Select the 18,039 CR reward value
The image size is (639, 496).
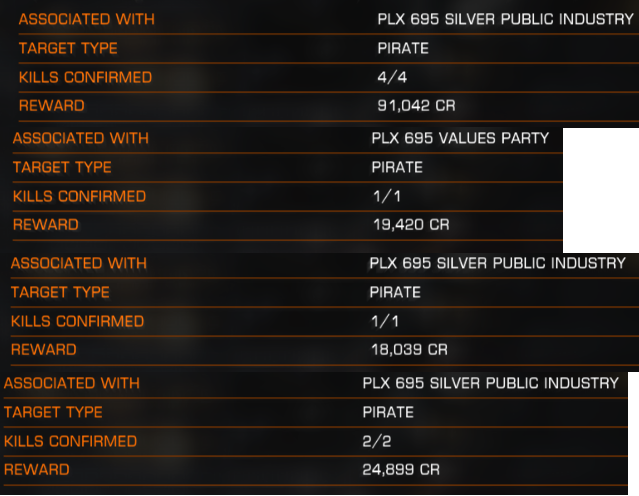(409, 349)
